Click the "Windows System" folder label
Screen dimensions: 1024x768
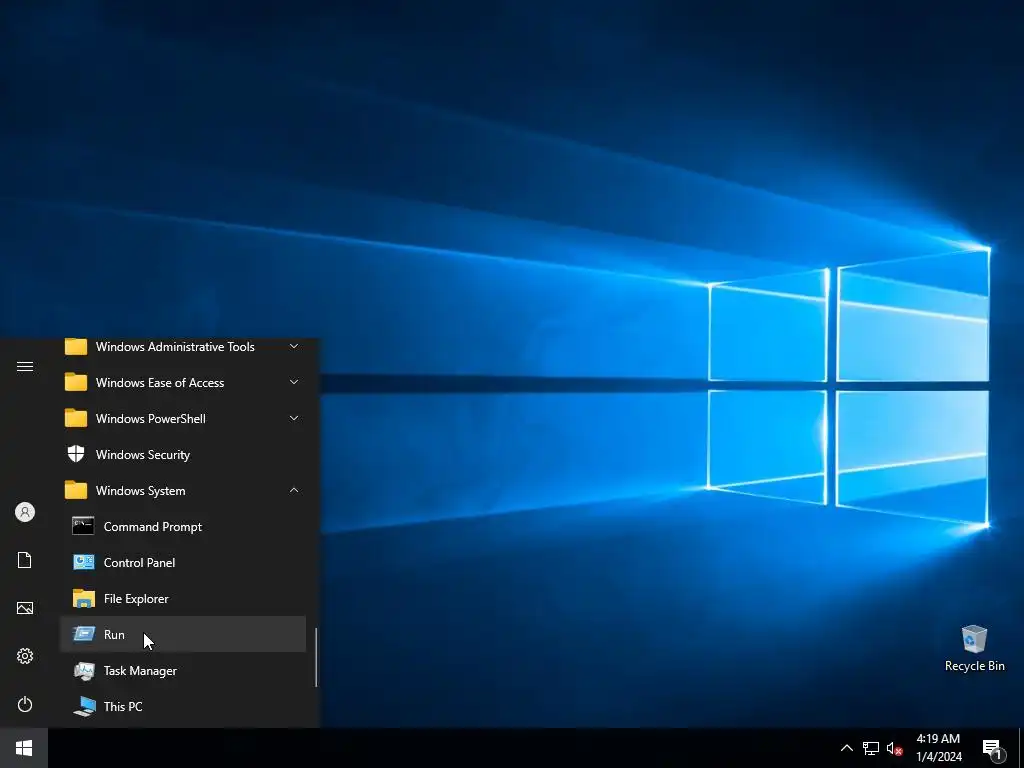(x=140, y=491)
